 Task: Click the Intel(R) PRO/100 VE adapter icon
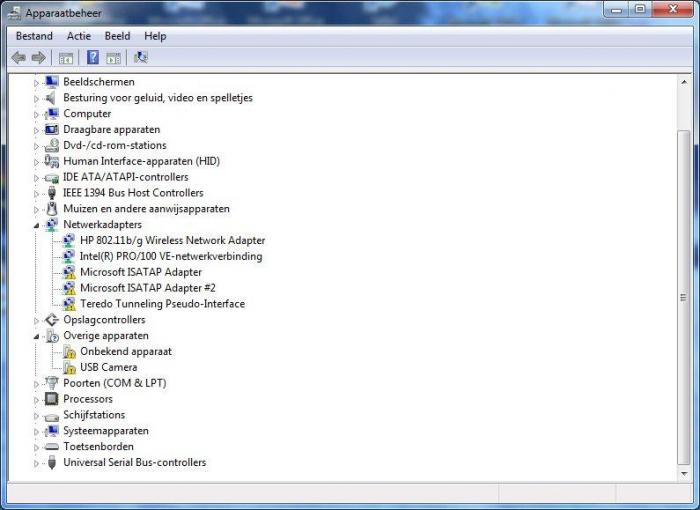69,256
